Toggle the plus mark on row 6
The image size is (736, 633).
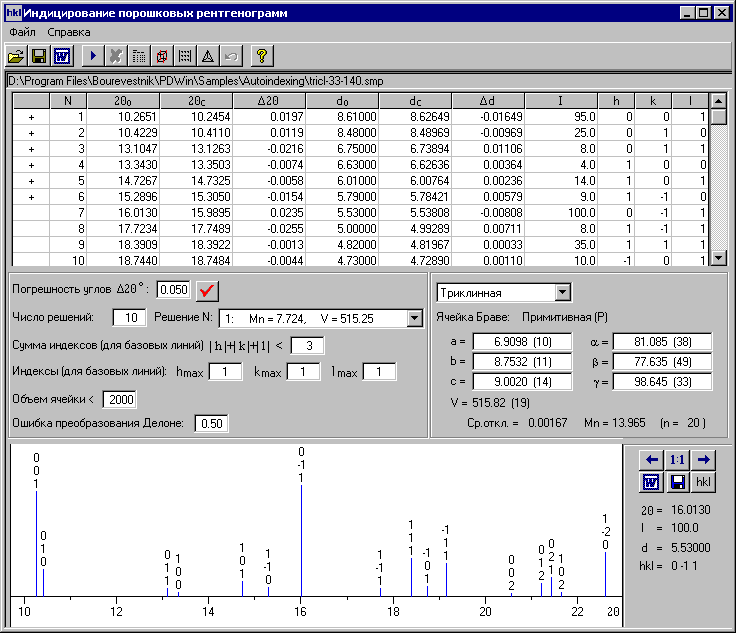(x=31, y=197)
